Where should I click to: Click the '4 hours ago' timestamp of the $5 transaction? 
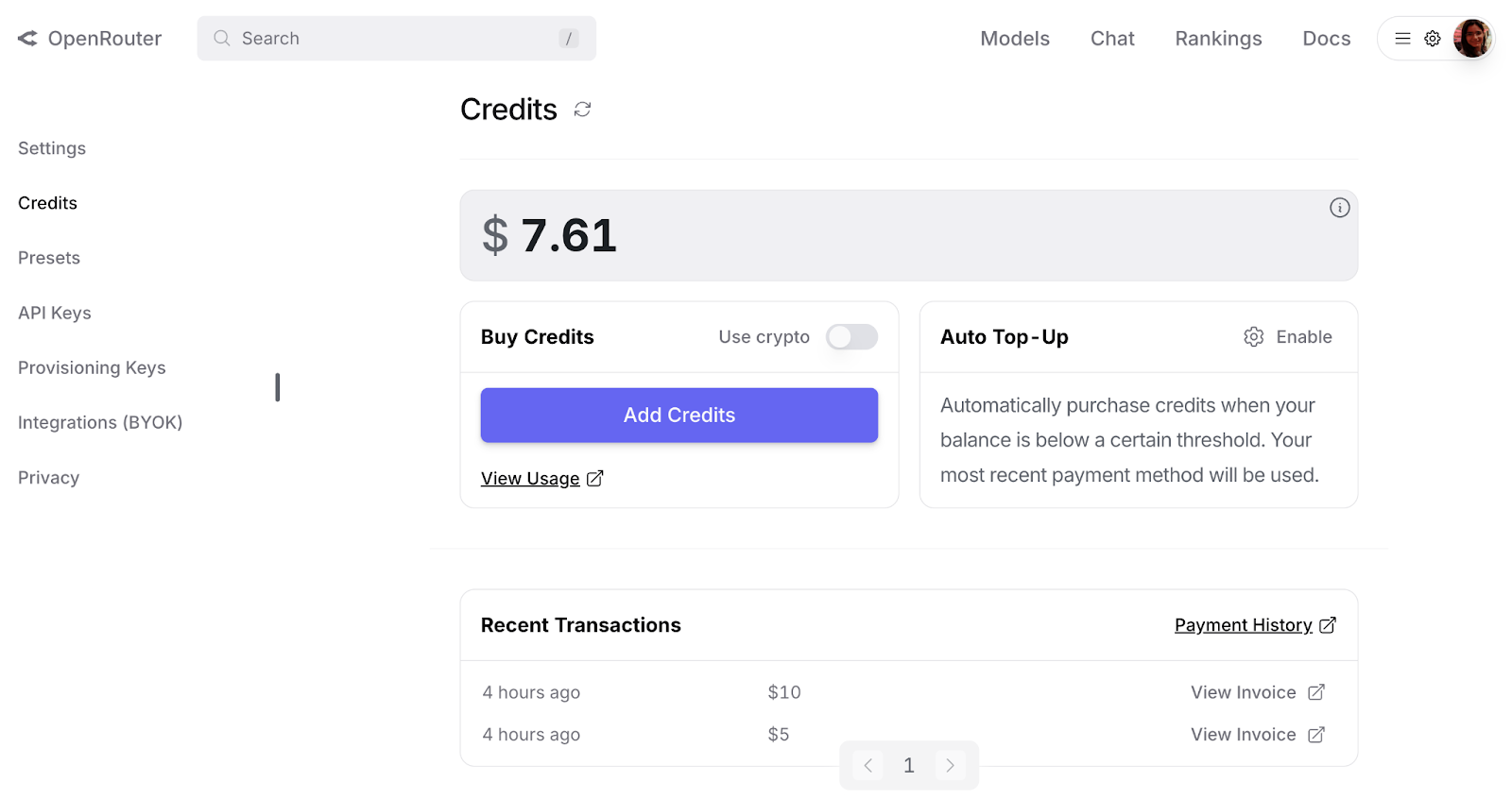tap(531, 735)
